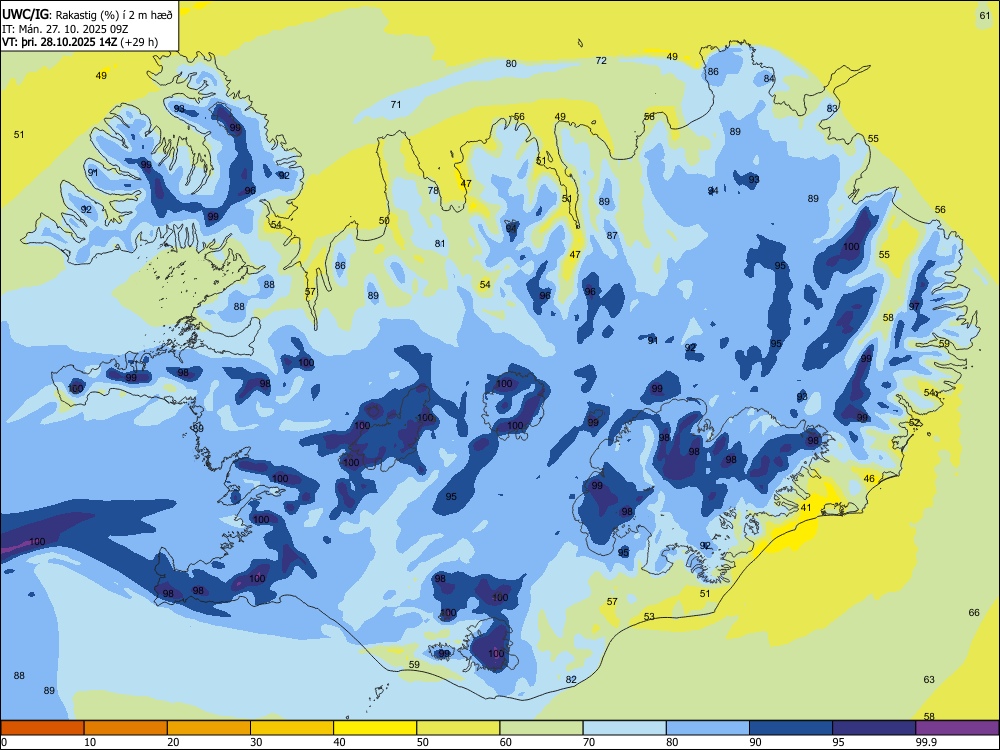Click the '71' humidity value on the map

click(396, 105)
